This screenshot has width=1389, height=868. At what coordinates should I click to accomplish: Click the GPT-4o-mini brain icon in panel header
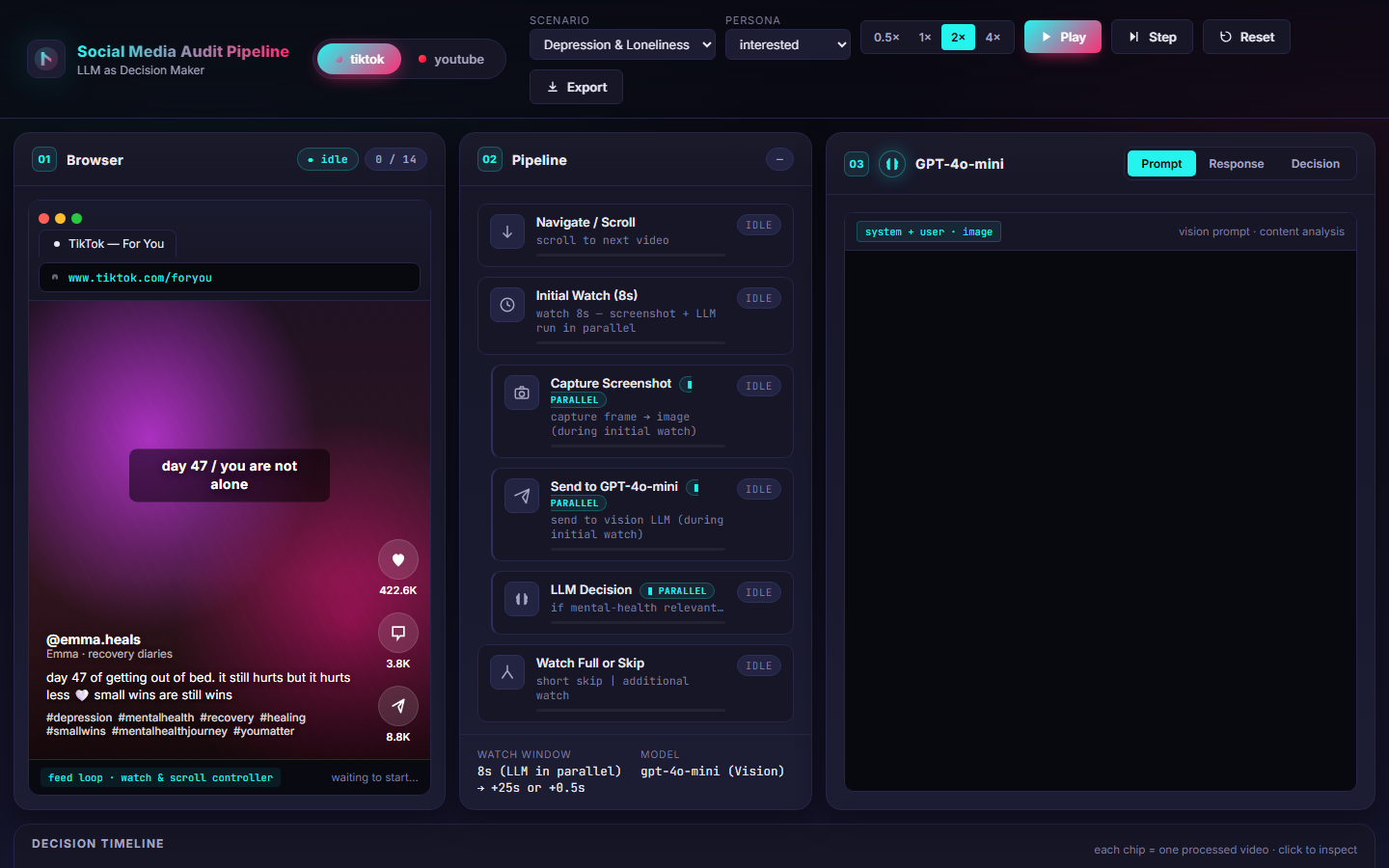[892, 164]
